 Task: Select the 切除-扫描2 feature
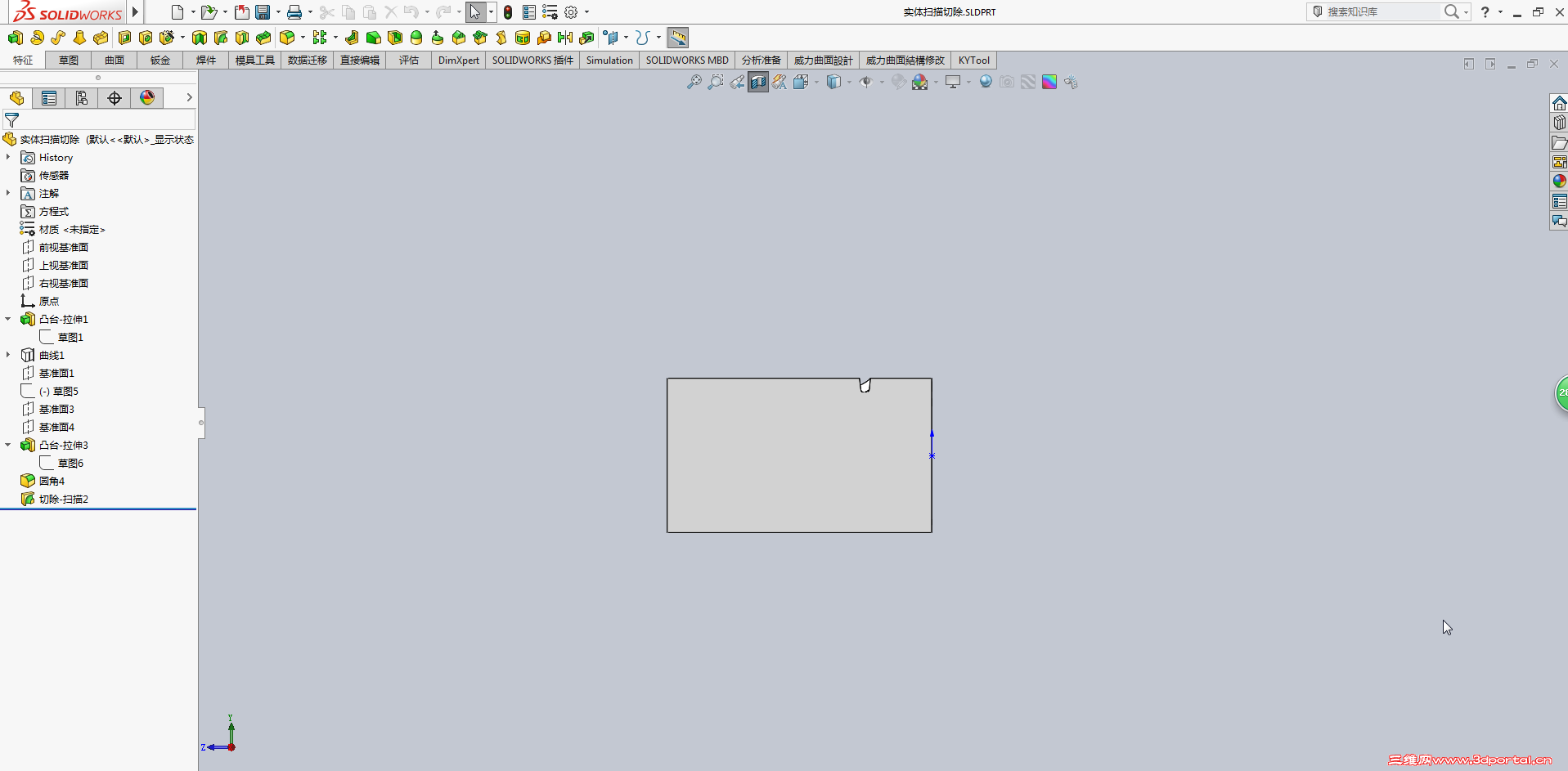(64, 499)
